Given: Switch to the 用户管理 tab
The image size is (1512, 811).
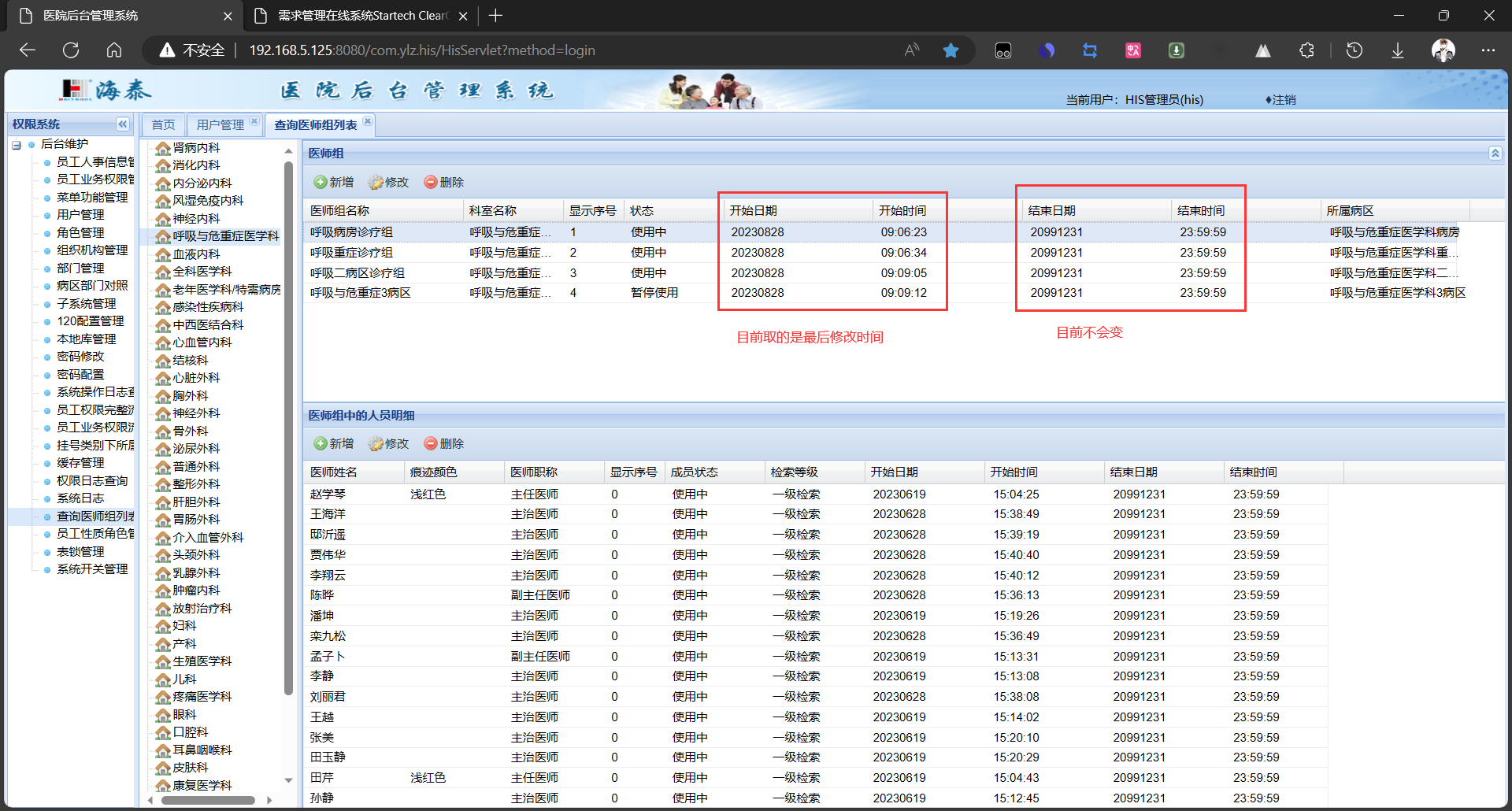Looking at the screenshot, I should coord(220,125).
